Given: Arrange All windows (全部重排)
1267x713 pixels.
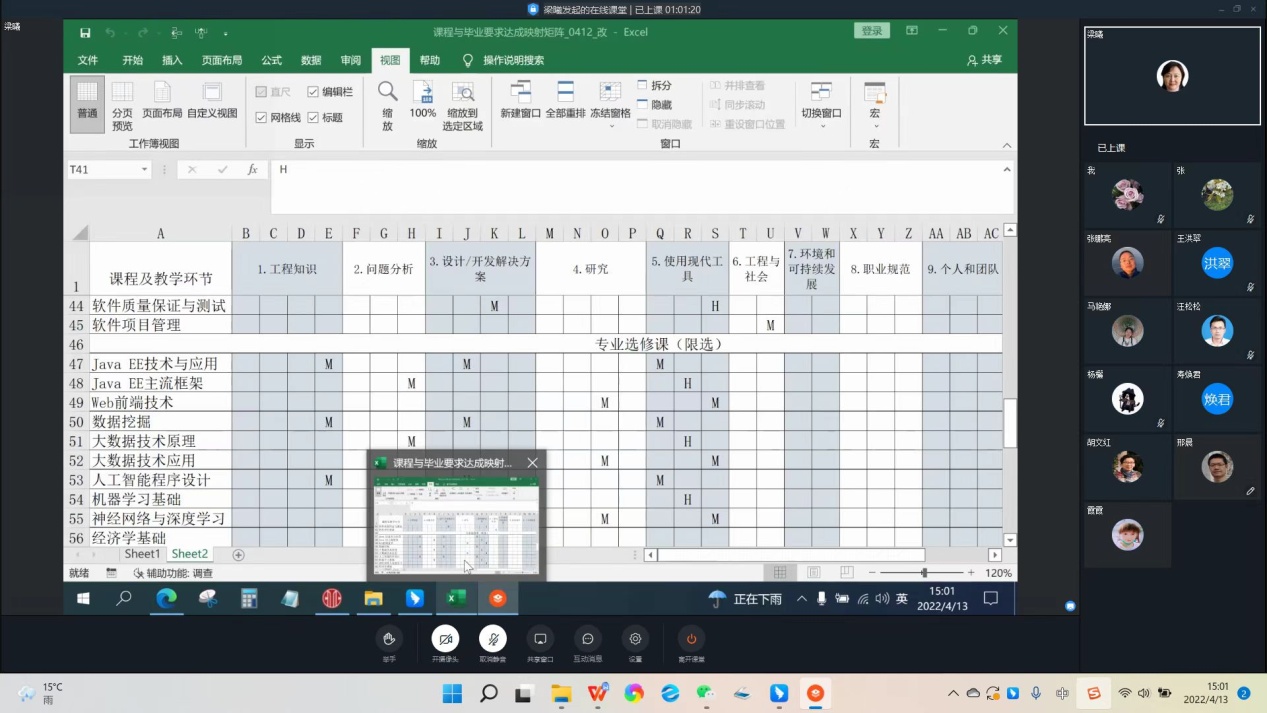Looking at the screenshot, I should click(x=565, y=100).
